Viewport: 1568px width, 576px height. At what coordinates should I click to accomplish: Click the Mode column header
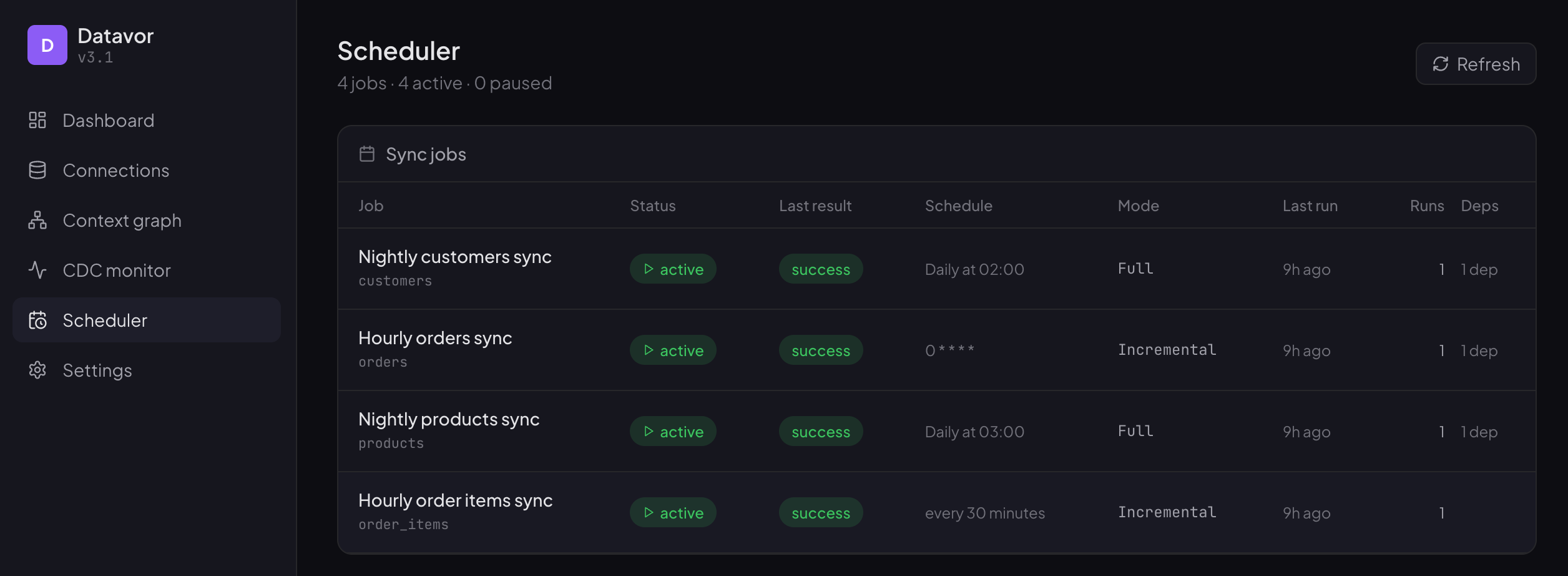[x=1139, y=206]
